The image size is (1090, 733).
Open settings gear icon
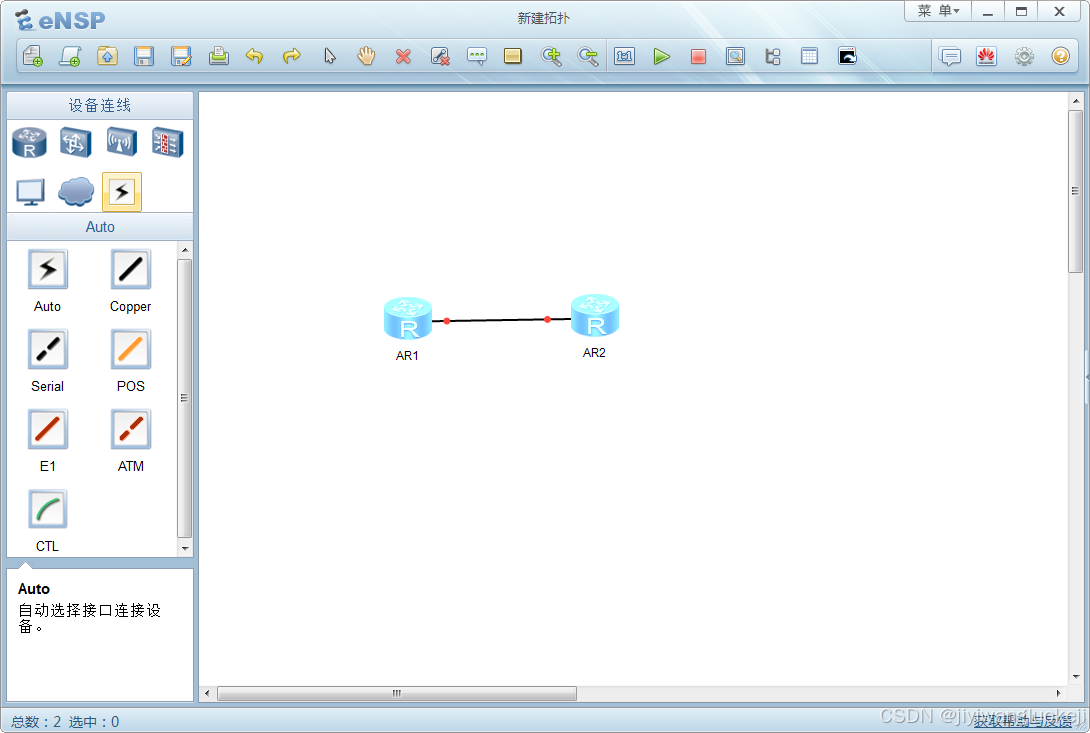pos(1024,56)
